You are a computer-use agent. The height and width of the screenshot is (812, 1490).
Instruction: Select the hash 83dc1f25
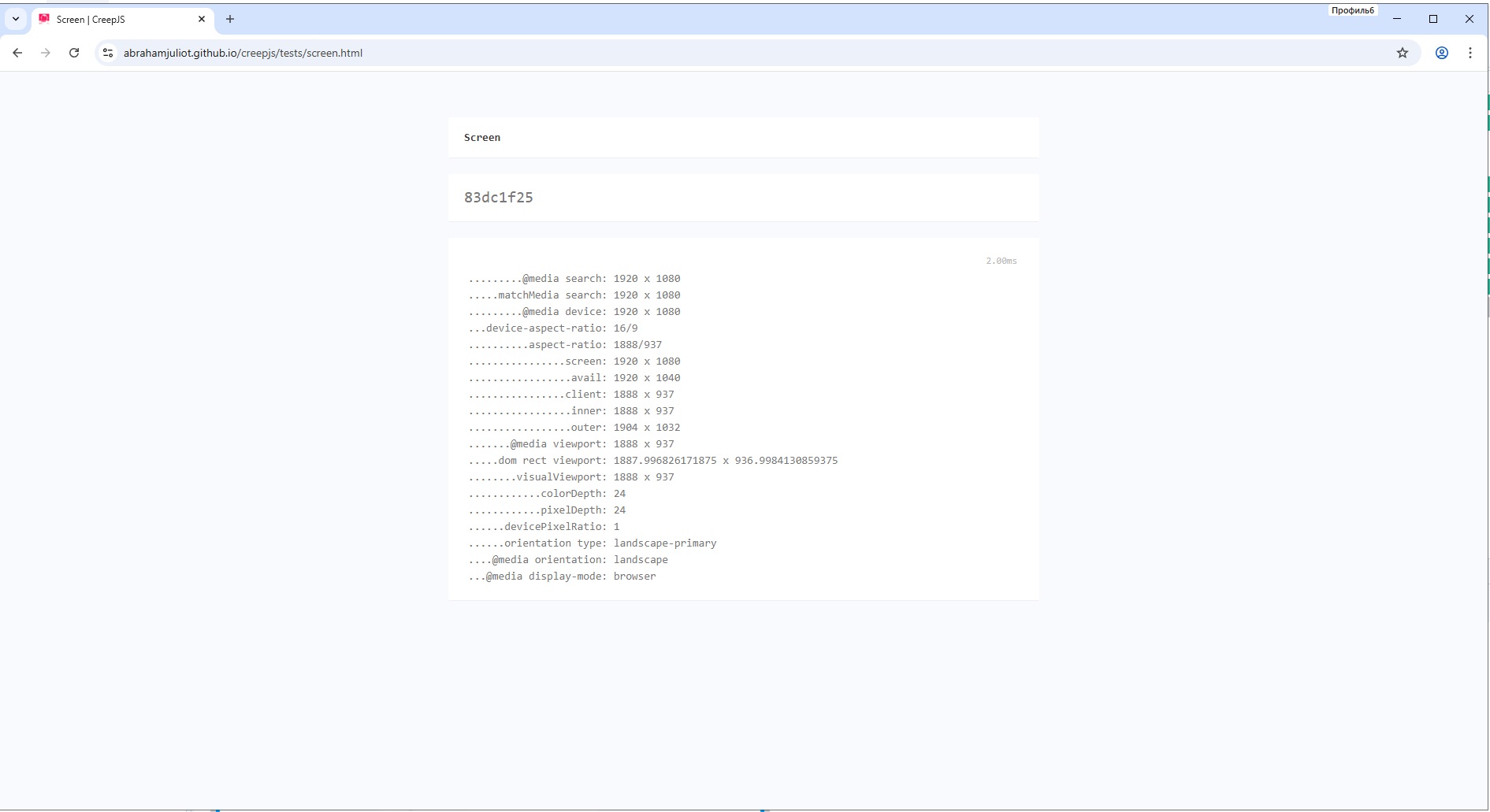[499, 198]
